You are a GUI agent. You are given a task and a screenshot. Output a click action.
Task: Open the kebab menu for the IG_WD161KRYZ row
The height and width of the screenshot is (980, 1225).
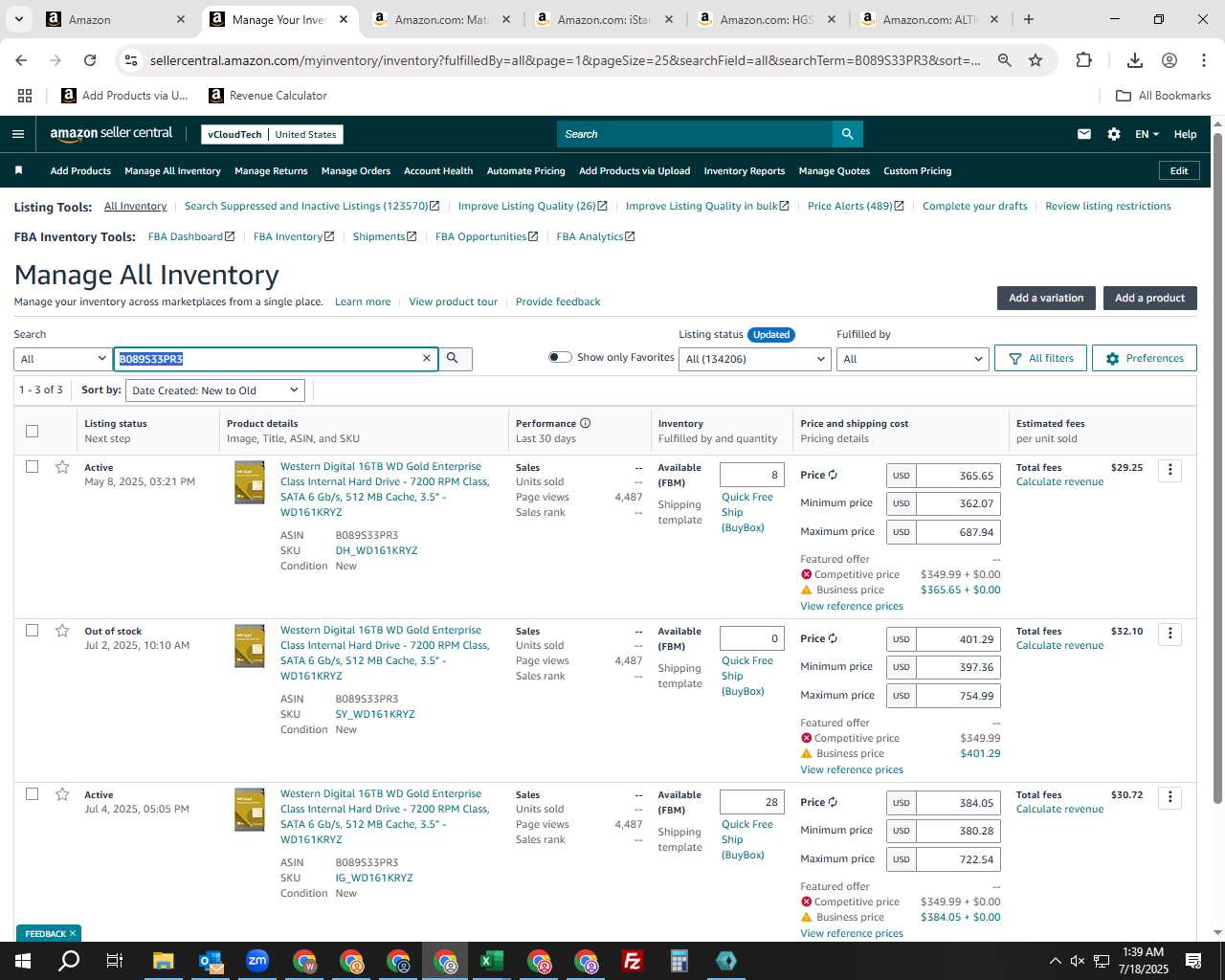coord(1169,797)
